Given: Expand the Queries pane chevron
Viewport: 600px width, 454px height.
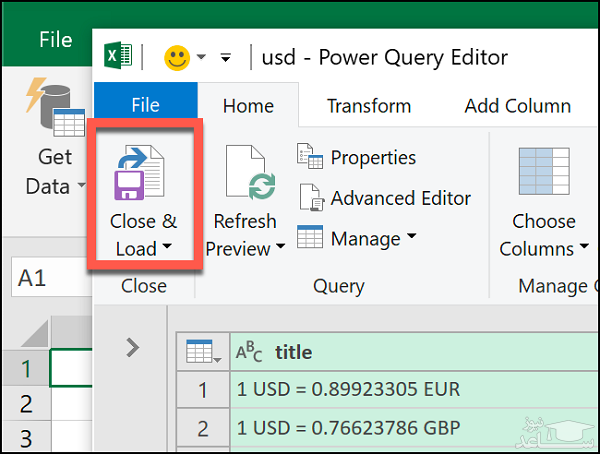Looking at the screenshot, I should point(132,347).
